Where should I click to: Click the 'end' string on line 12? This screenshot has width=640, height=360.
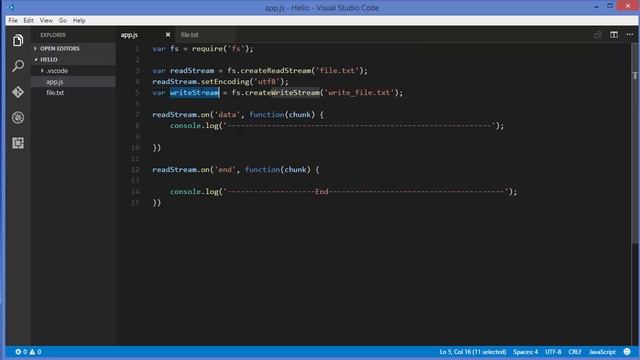coord(225,169)
